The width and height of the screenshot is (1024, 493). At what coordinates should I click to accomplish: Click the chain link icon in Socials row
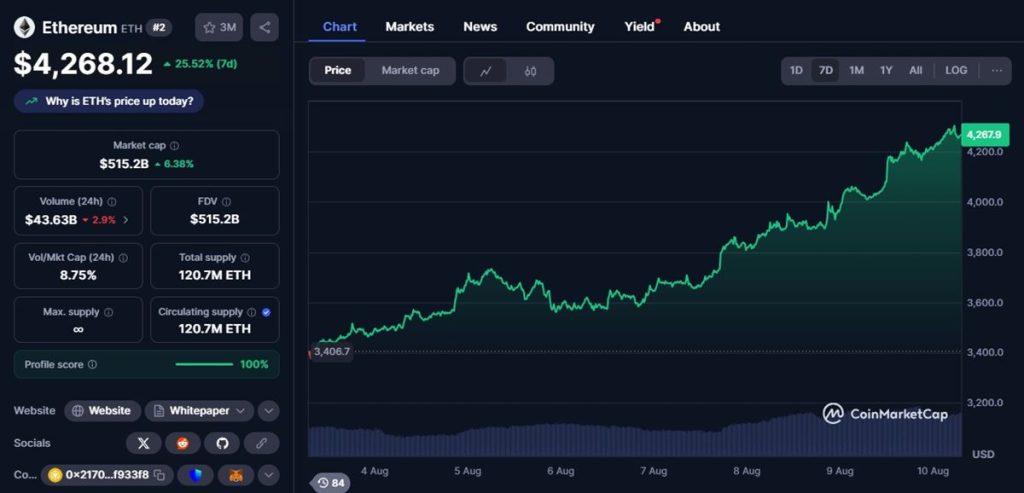pos(261,443)
